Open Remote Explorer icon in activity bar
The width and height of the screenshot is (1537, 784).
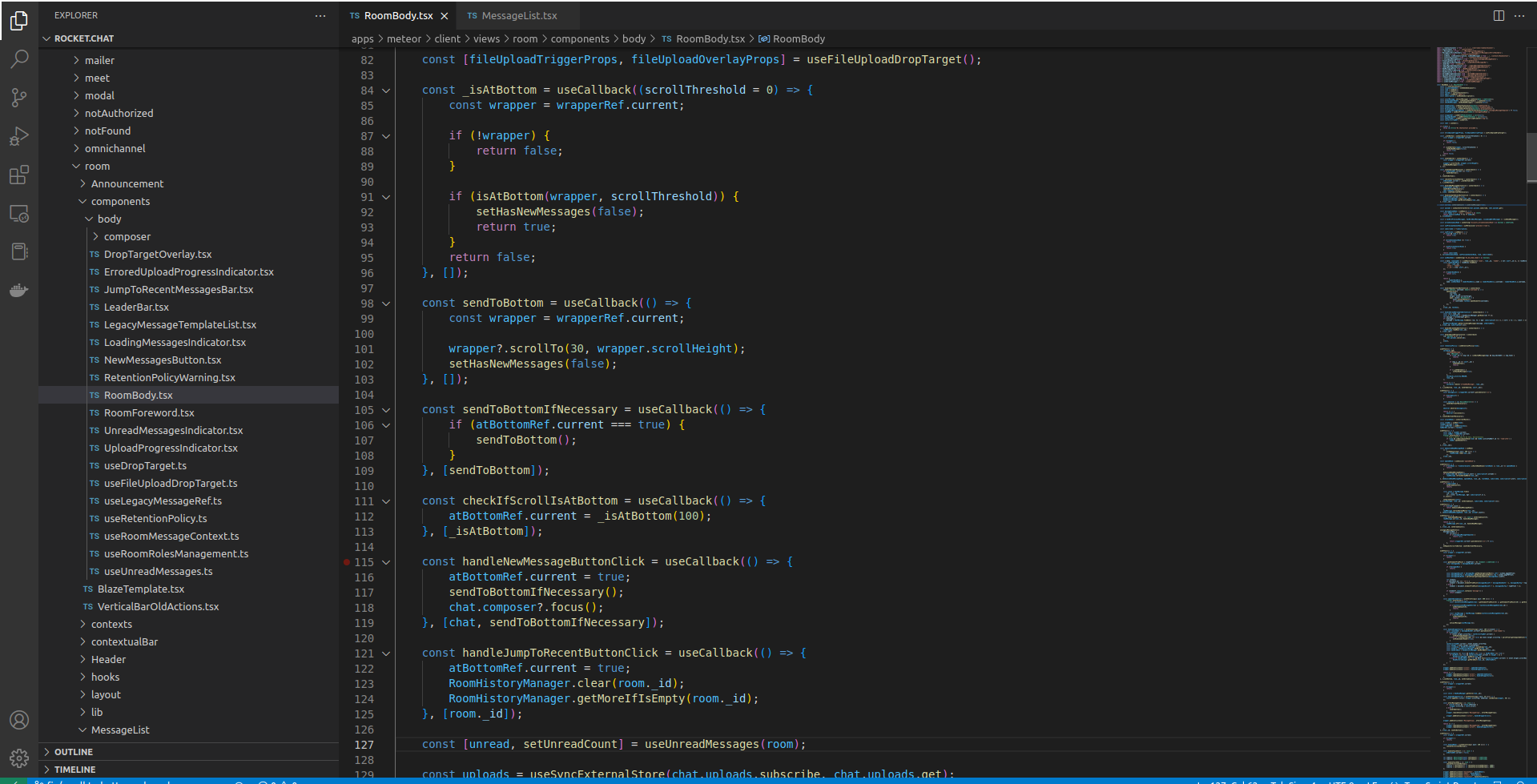tap(19, 213)
